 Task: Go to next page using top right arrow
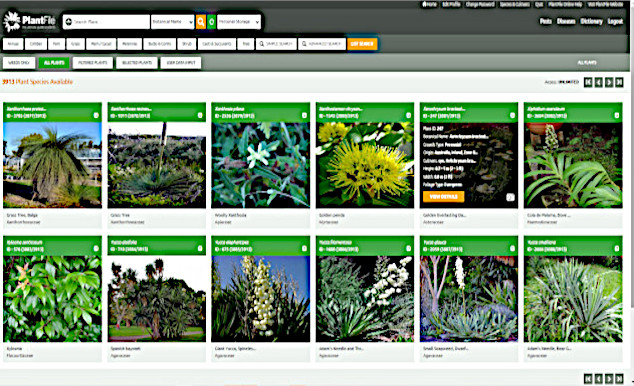(609, 82)
